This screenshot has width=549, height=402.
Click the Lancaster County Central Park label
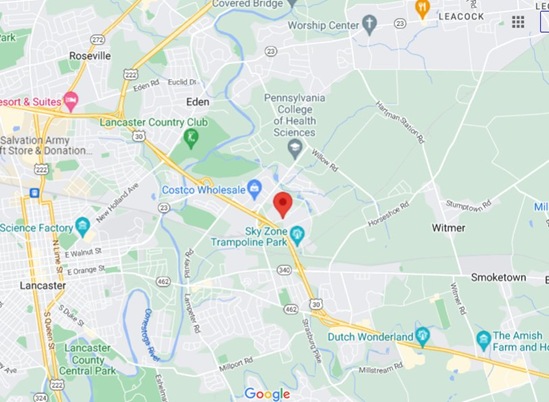pyautogui.click(x=88, y=359)
